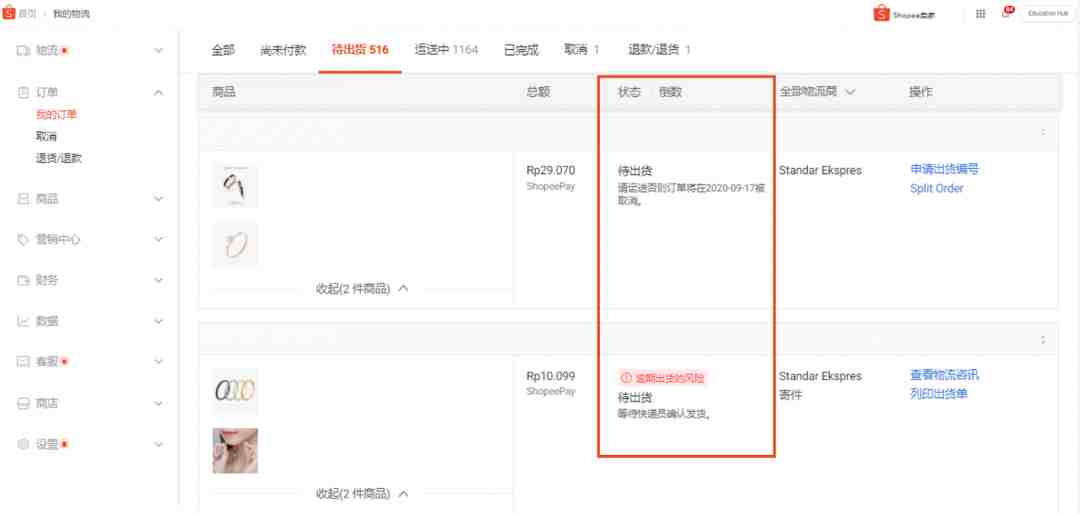Expand the 数据 sidebar section chevron
The height and width of the screenshot is (513, 1080).
[x=158, y=321]
